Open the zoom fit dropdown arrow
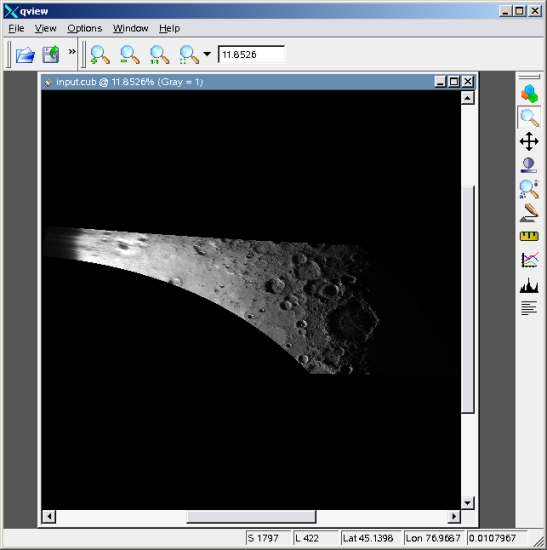 [207, 54]
